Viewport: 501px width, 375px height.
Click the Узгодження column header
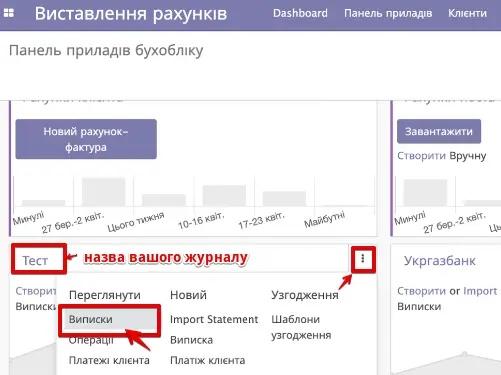click(x=305, y=295)
